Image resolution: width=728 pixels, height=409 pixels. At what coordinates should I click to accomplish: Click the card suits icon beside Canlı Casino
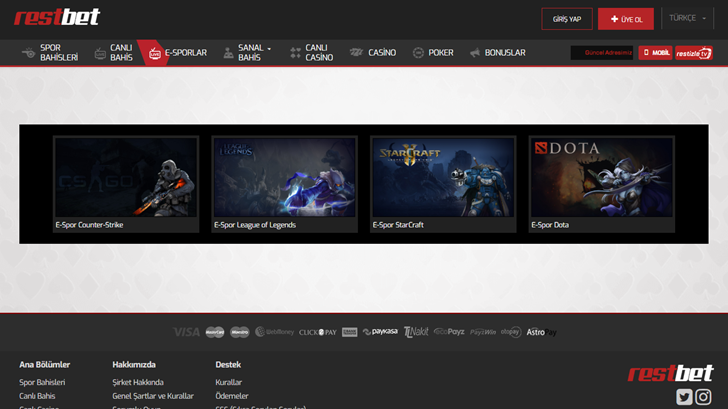click(x=295, y=53)
